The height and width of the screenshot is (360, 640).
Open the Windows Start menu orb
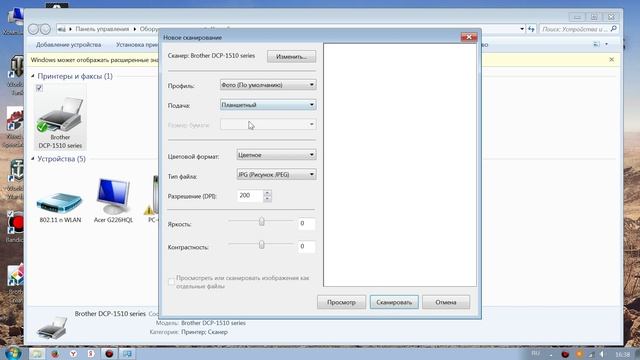pyautogui.click(x=13, y=353)
